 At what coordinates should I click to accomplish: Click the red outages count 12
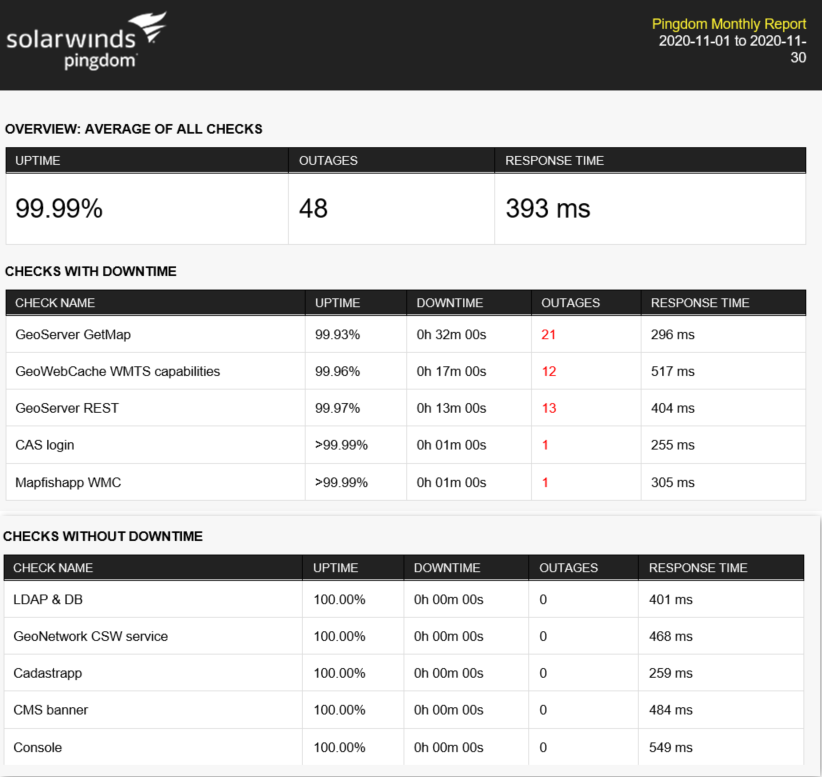(549, 371)
